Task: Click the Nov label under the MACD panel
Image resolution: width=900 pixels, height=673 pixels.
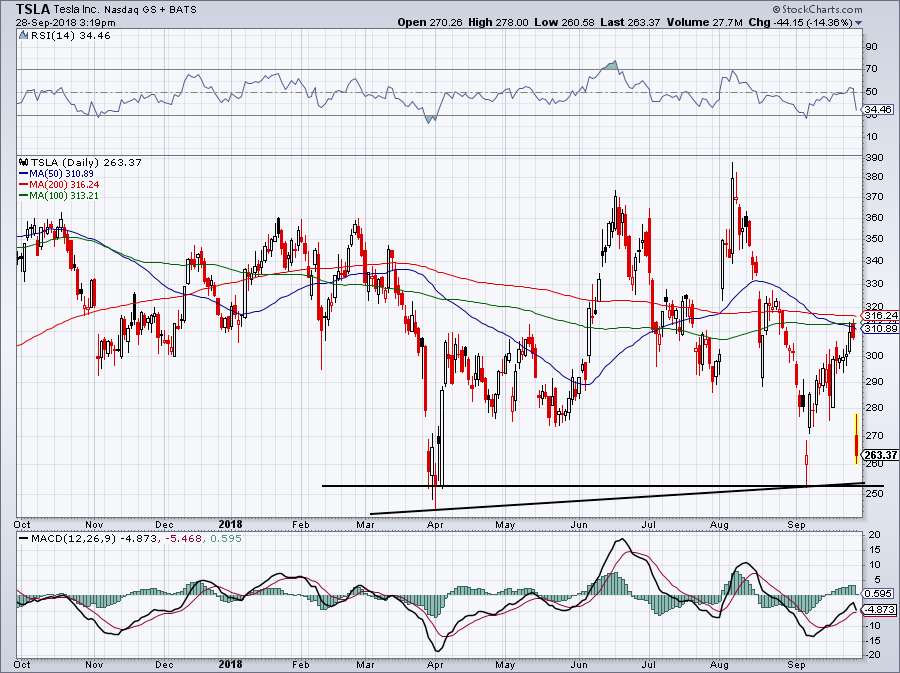Action: pos(94,664)
